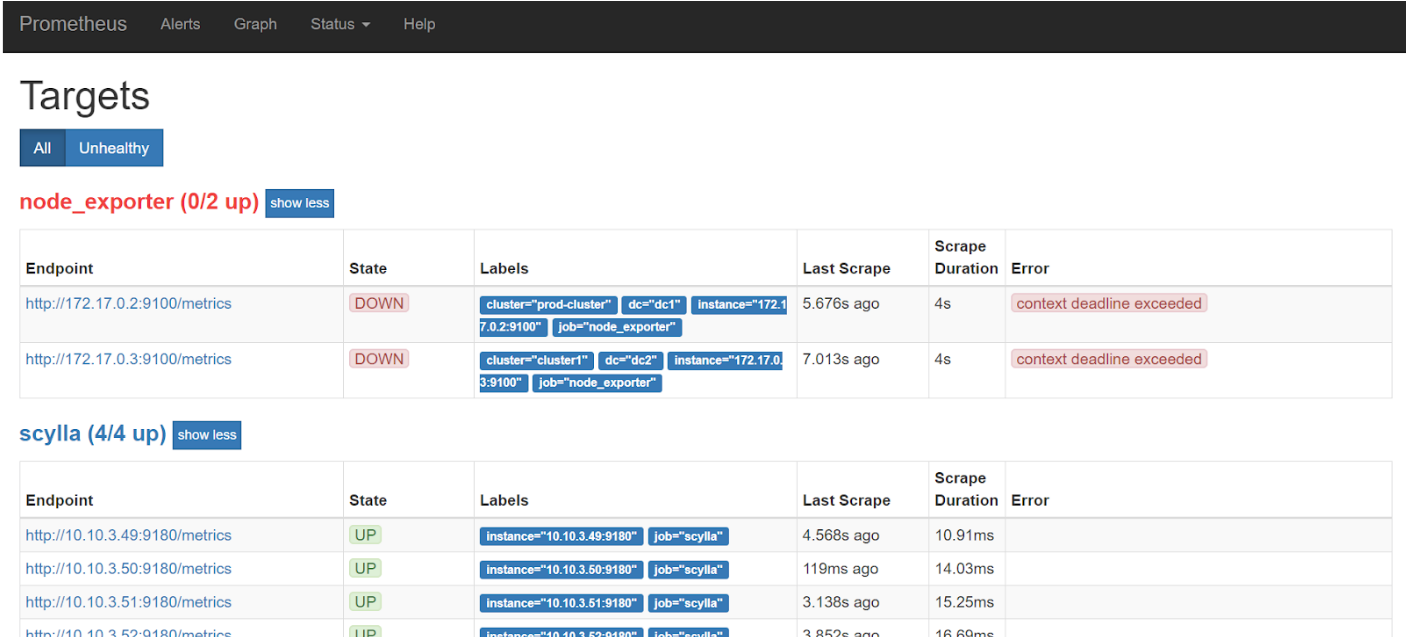Open endpoint 10.10.3.49:9180 metrics link

point(128,536)
